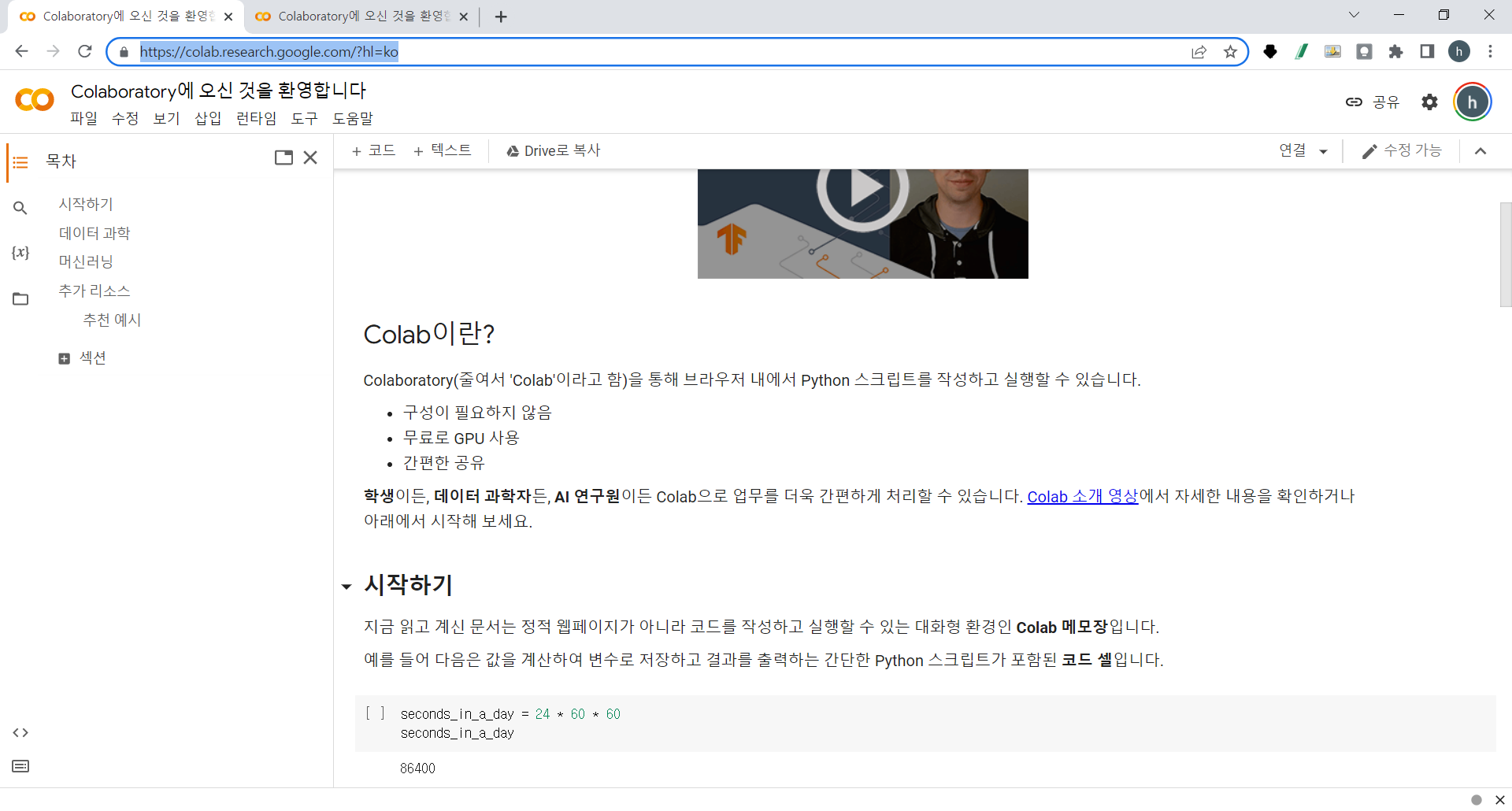1512x811 pixels.
Task: Open the 삽입 menu
Action: pos(208,118)
